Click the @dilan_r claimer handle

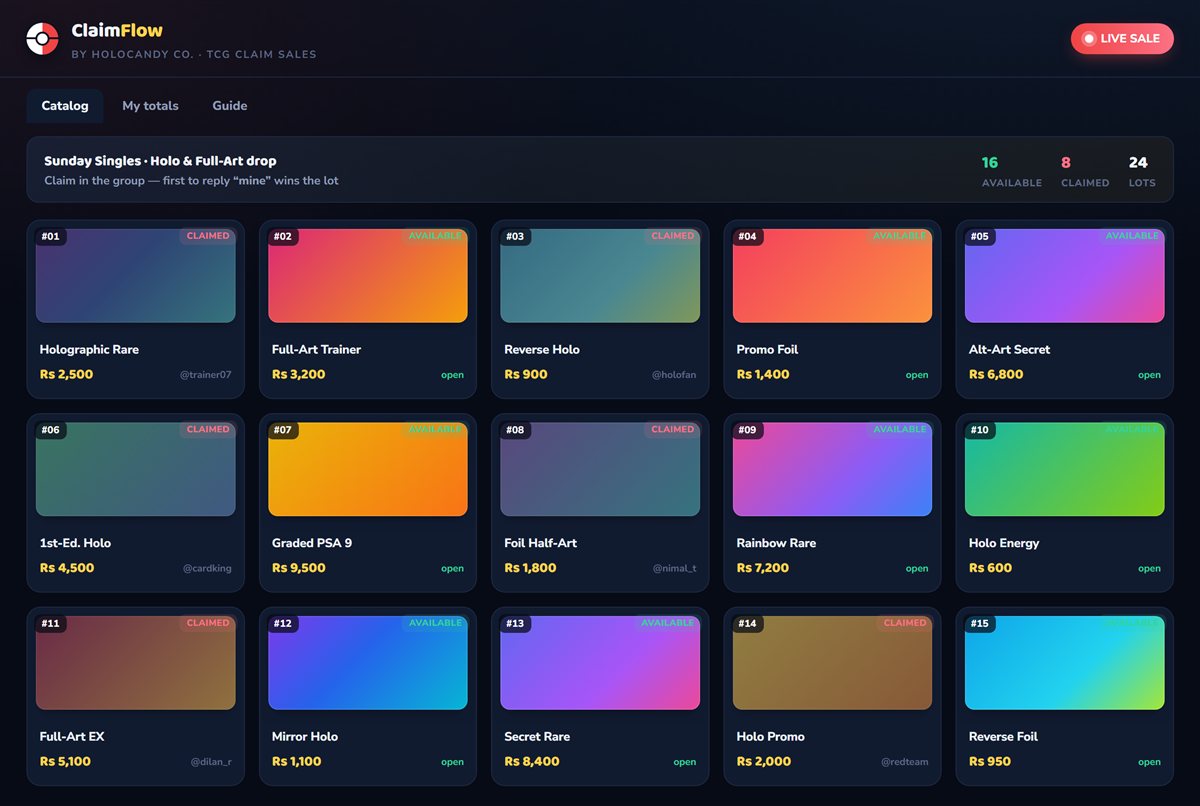(x=211, y=762)
